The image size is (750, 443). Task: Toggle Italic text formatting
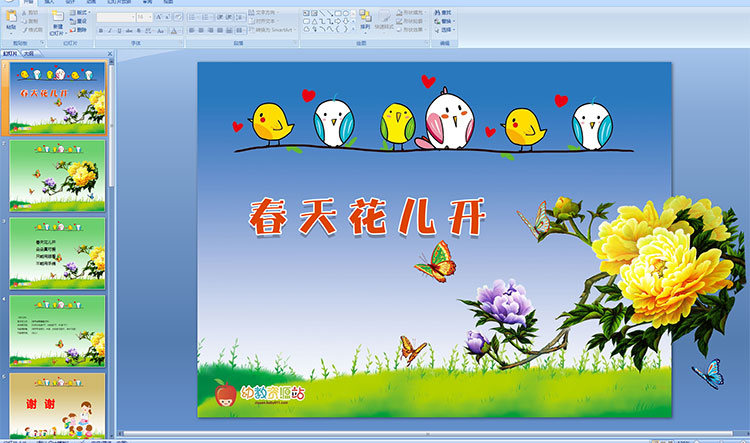110,30
